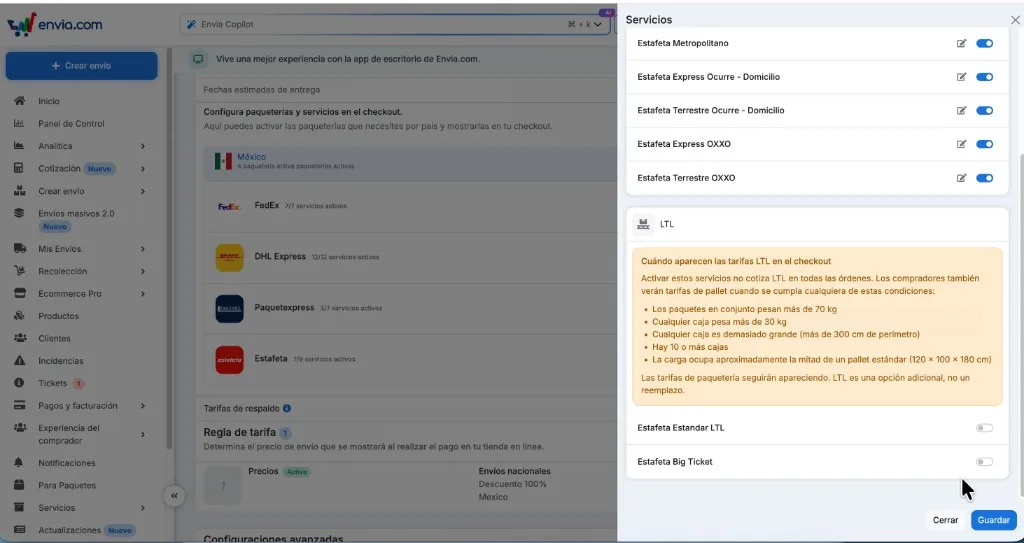This screenshot has width=1024, height=543.
Task: Toggle off Estafeta Metropolitano
Action: pyautogui.click(x=984, y=44)
